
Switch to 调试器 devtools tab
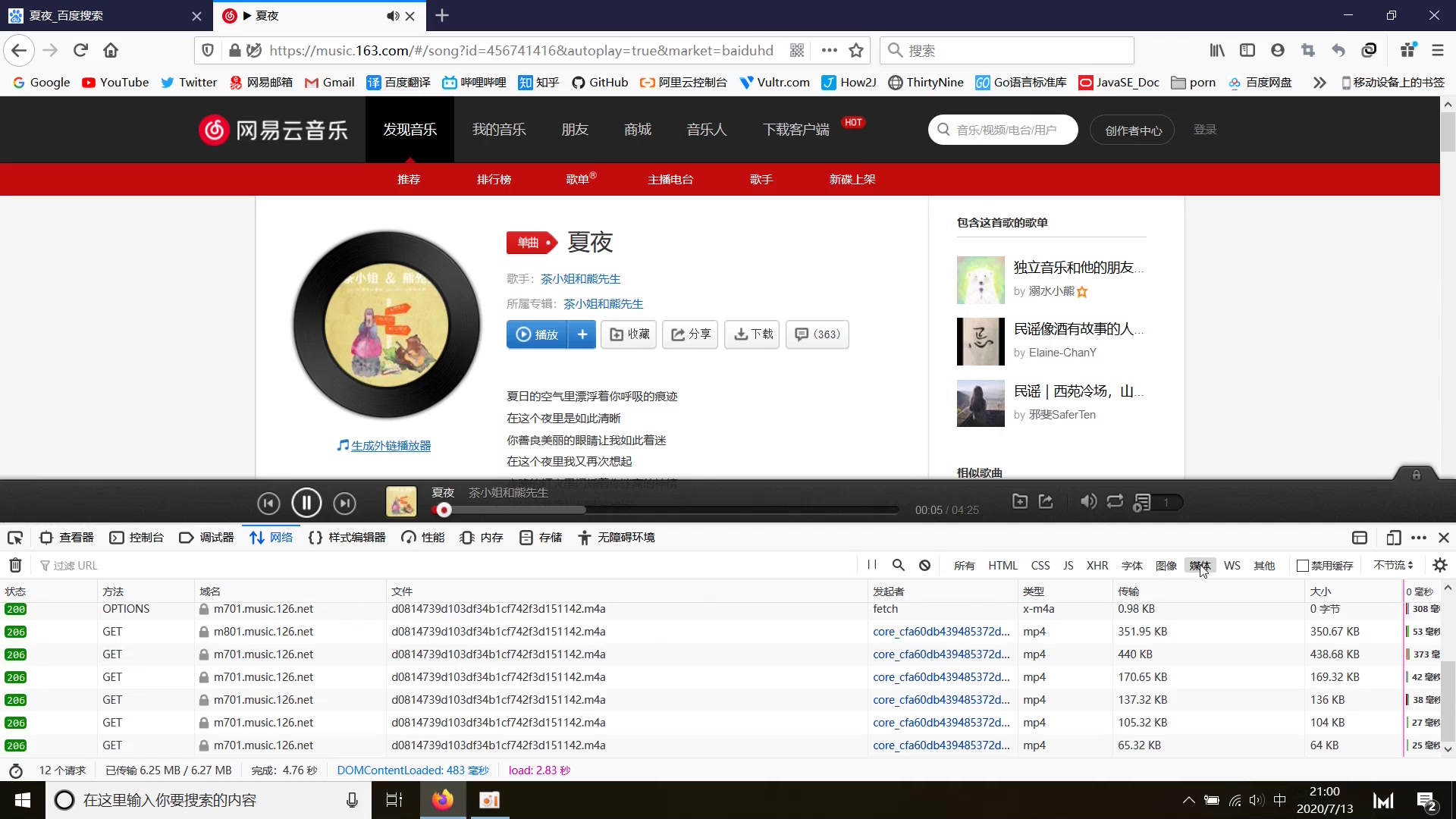206,538
